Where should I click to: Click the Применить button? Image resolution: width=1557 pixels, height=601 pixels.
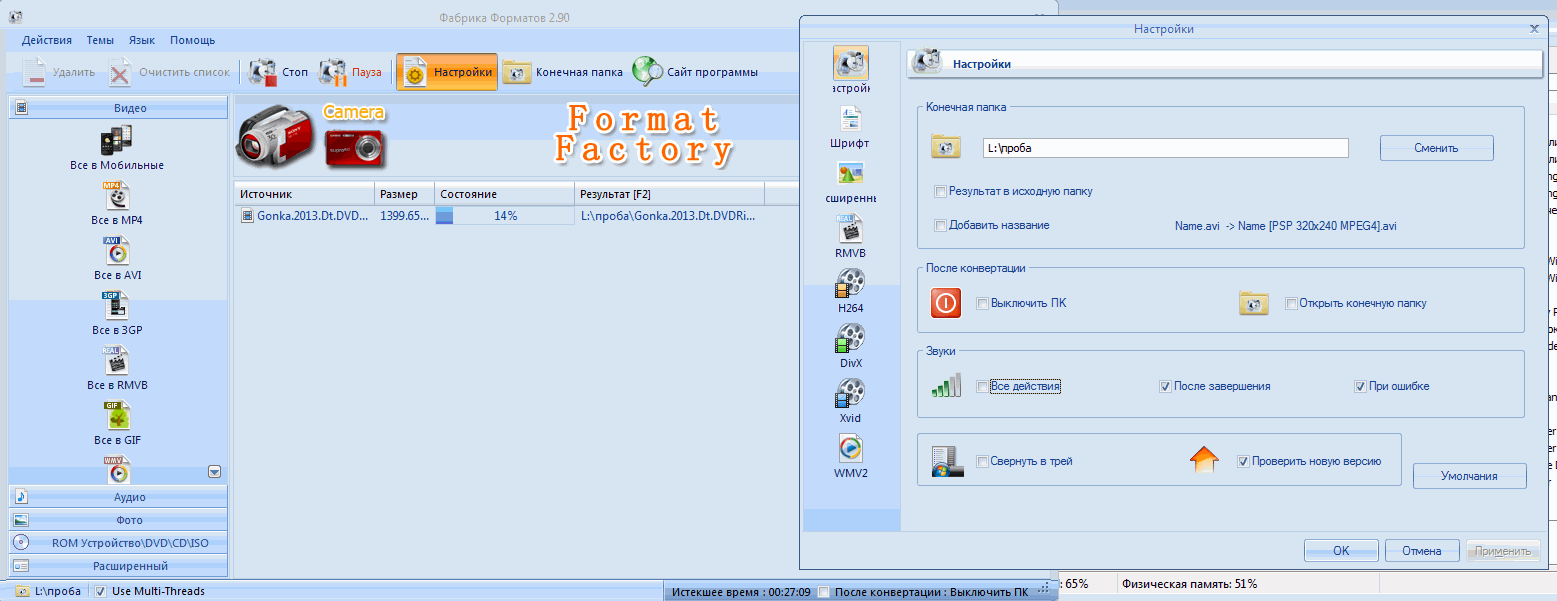[1503, 551]
